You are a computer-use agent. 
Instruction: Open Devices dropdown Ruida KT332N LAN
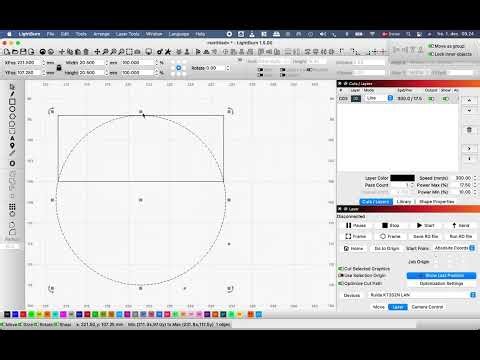tap(422, 295)
